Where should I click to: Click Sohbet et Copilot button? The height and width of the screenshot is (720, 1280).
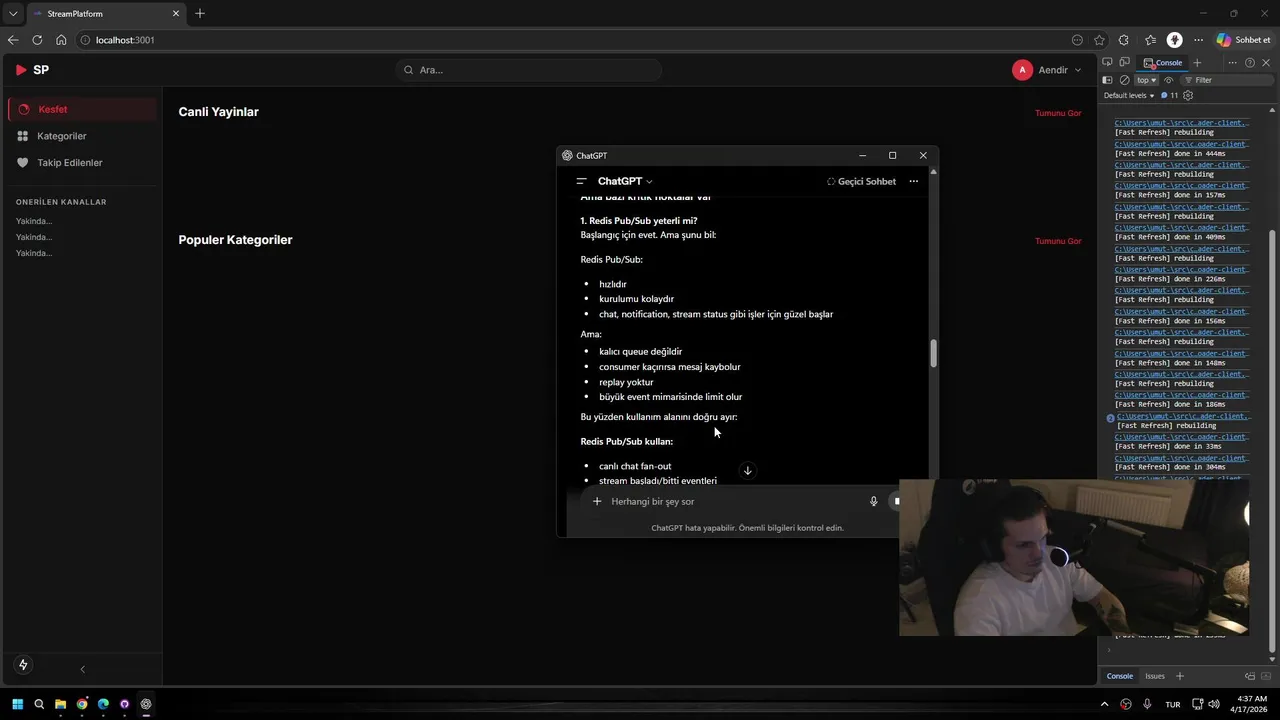tap(1244, 40)
